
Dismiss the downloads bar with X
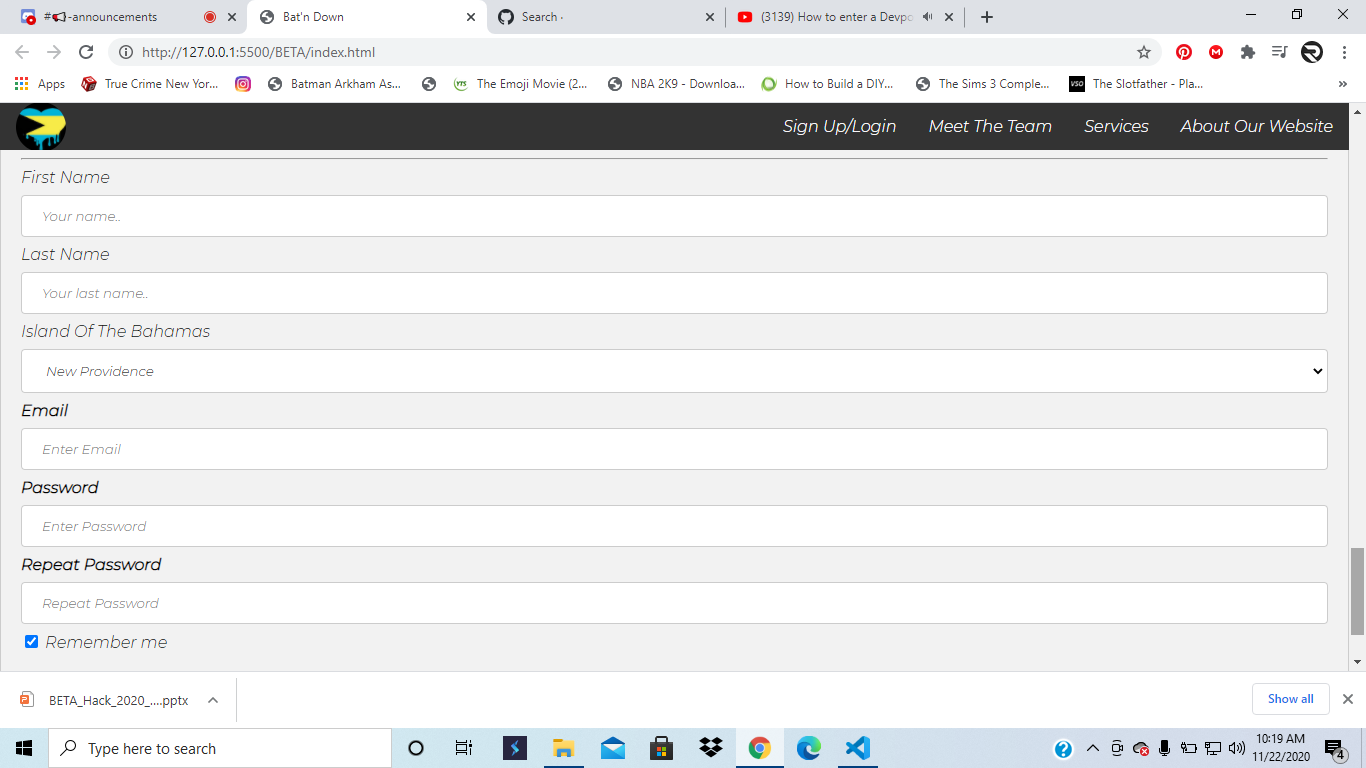pos(1347,699)
